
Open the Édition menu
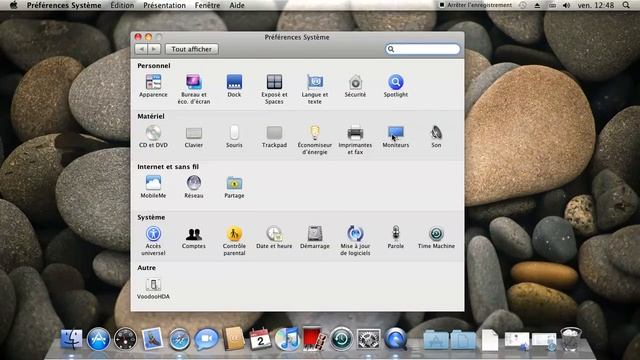coord(122,5)
